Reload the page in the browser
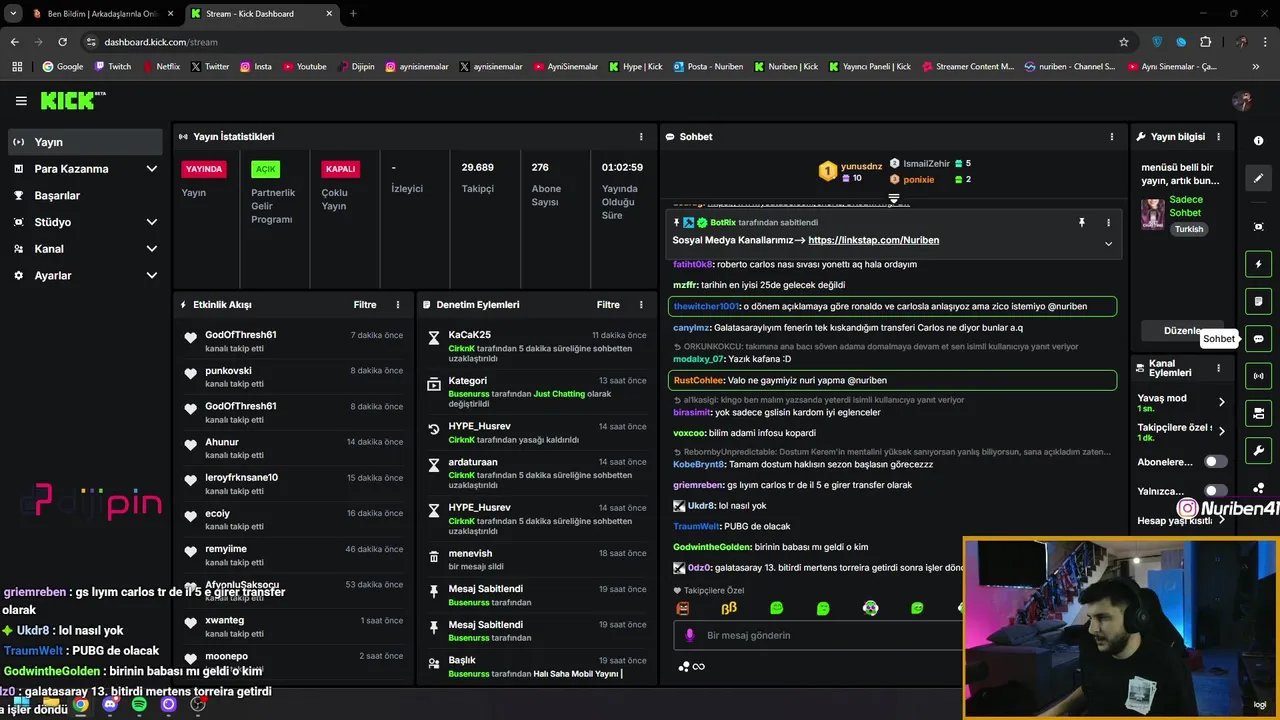1280x720 pixels. (x=62, y=42)
